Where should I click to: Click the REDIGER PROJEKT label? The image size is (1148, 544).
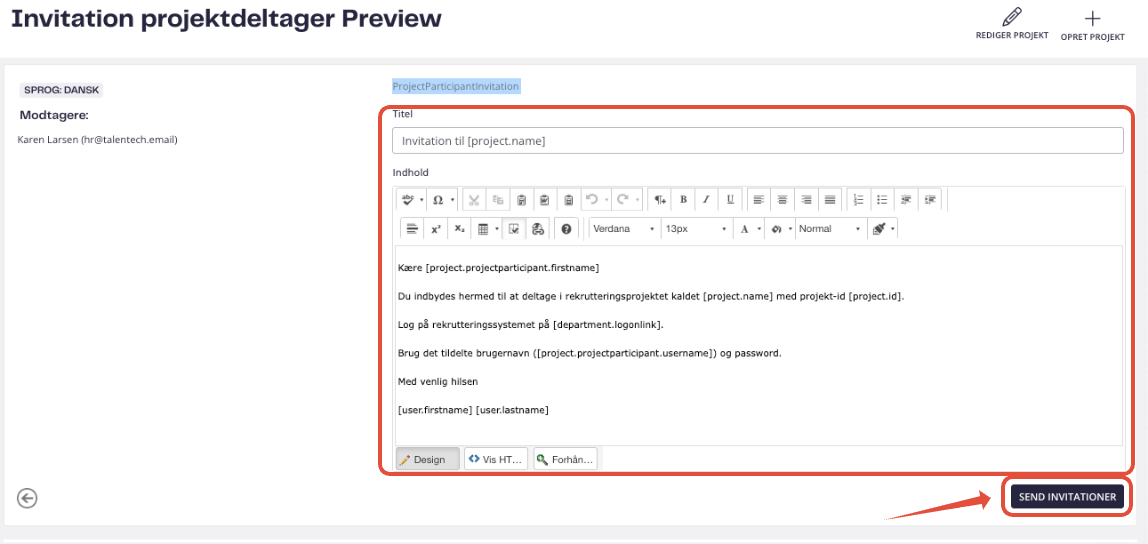[x=1012, y=36]
